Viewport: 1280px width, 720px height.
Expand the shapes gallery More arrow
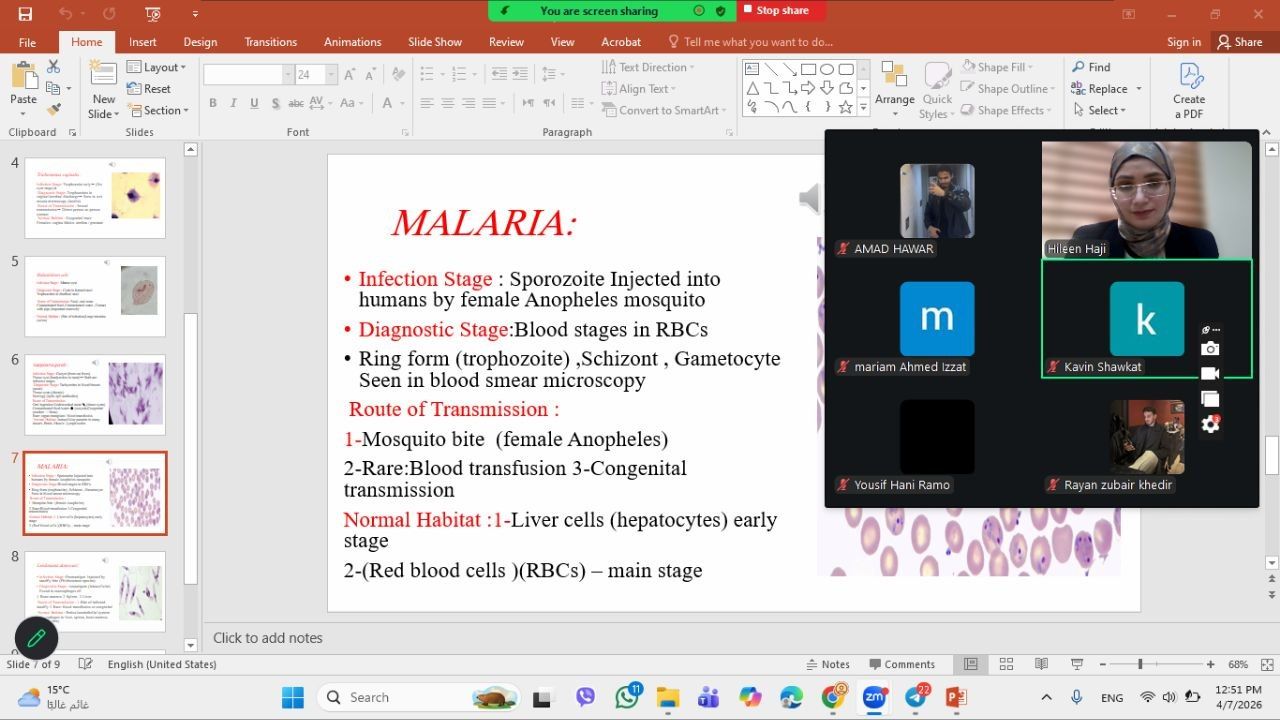[866, 108]
